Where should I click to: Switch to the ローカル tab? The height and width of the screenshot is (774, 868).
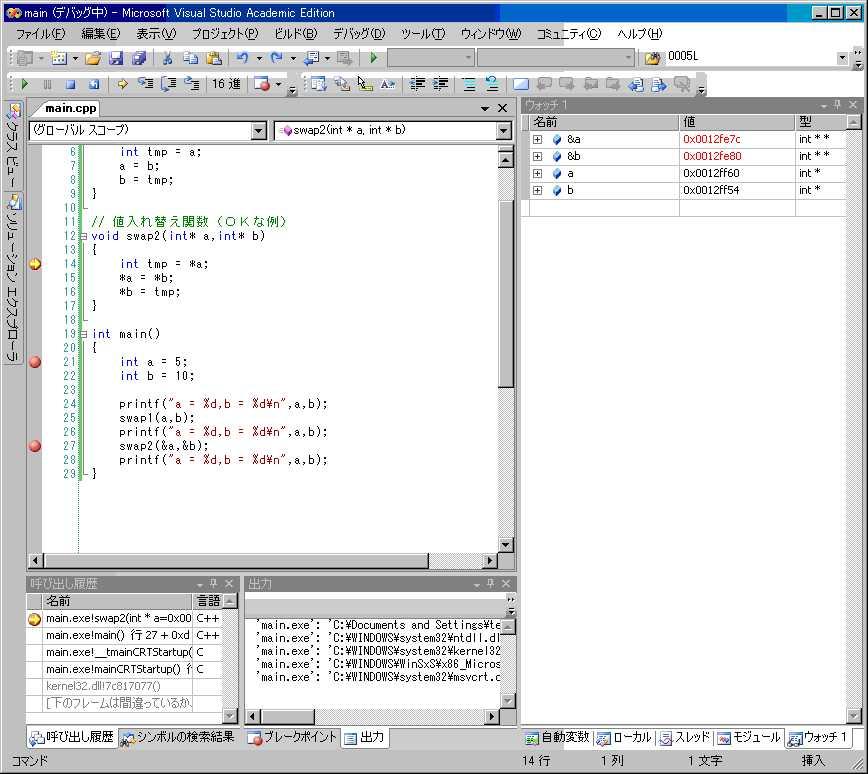point(624,737)
